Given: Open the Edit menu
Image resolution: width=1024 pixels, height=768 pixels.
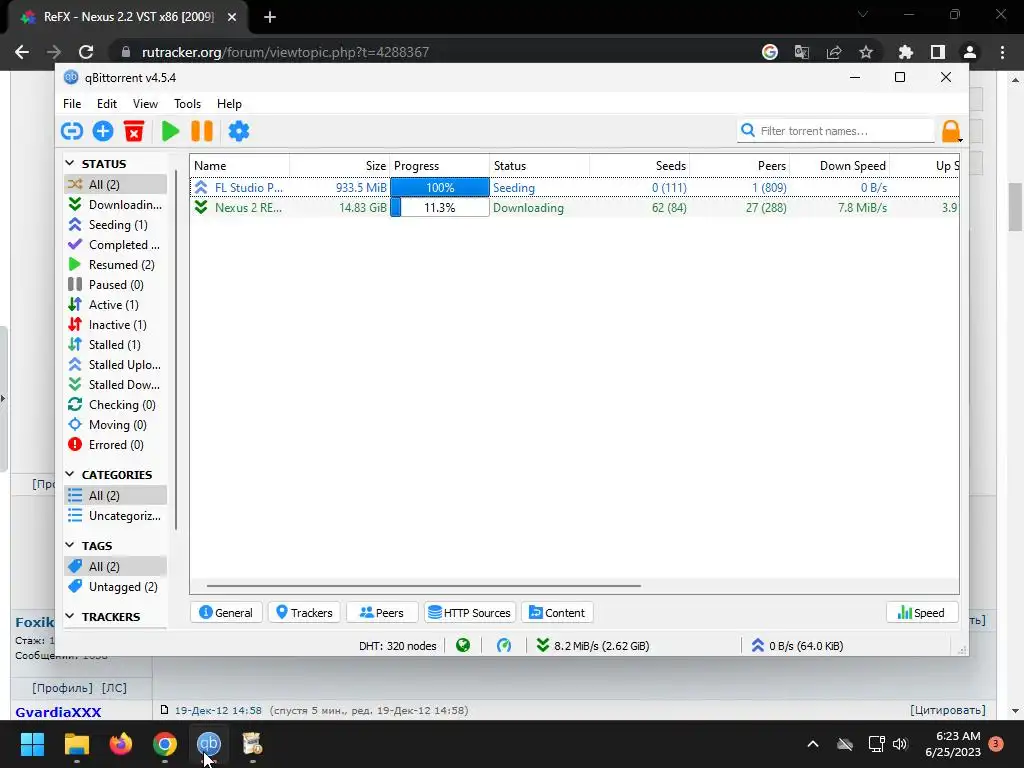Looking at the screenshot, I should pos(106,104).
